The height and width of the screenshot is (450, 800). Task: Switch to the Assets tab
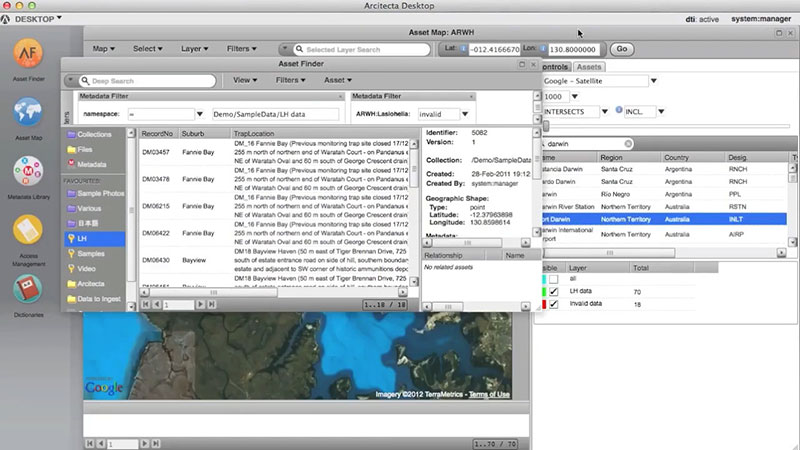click(588, 66)
